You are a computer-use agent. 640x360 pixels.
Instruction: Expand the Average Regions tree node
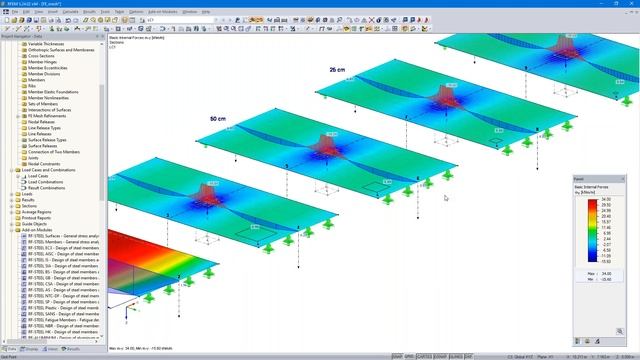click(12, 212)
